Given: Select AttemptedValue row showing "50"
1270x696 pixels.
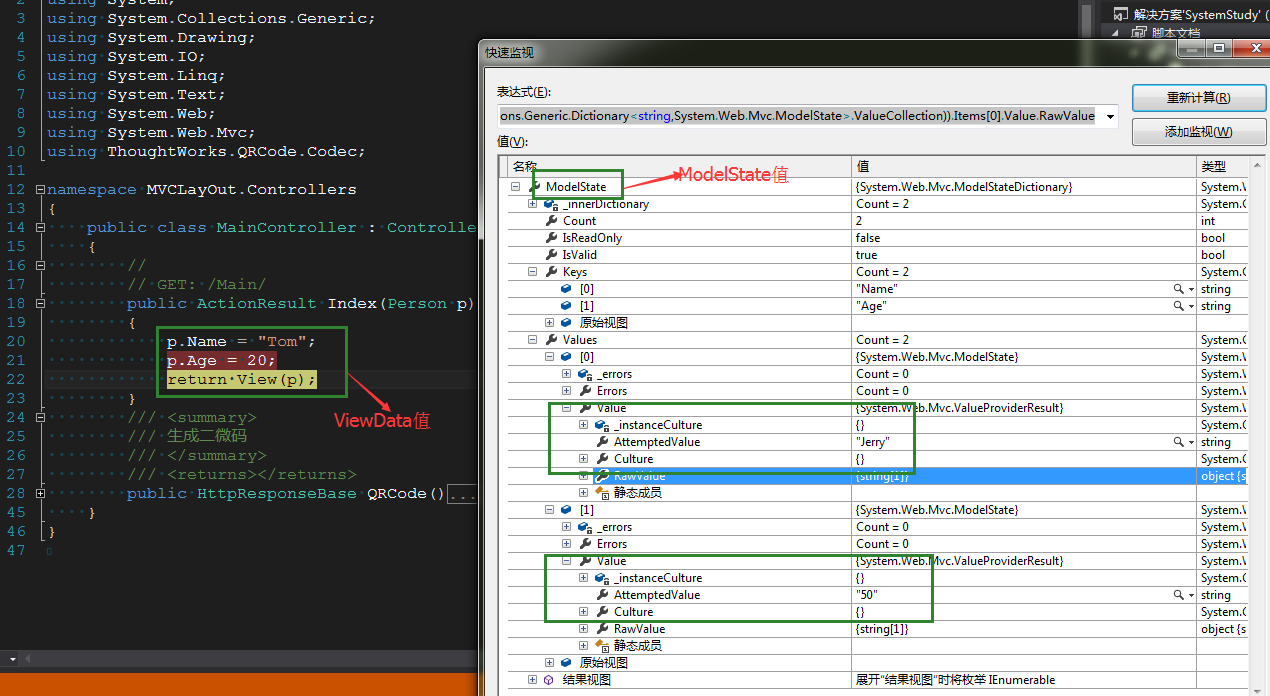Looking at the screenshot, I should pos(878,595).
